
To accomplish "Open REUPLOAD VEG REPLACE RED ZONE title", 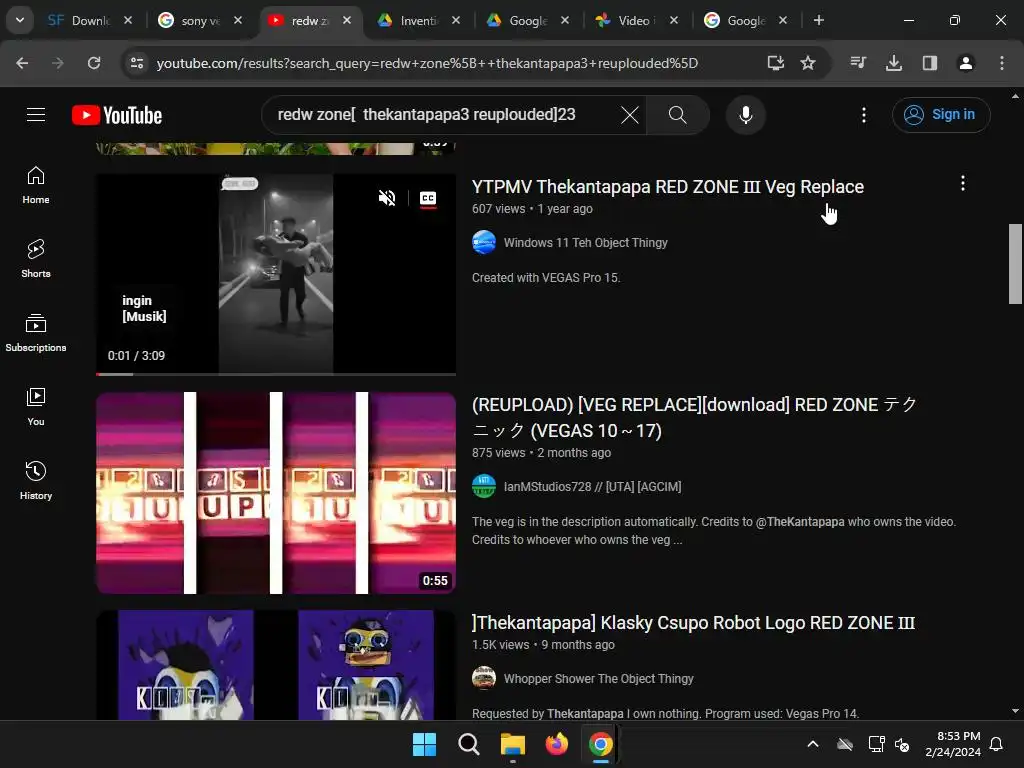I will [695, 418].
